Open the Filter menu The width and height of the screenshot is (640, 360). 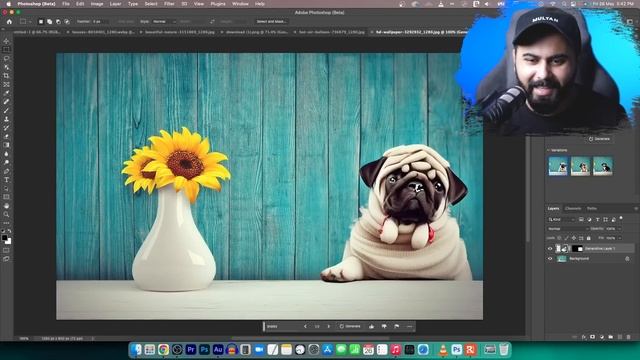pyautogui.click(x=169, y=4)
